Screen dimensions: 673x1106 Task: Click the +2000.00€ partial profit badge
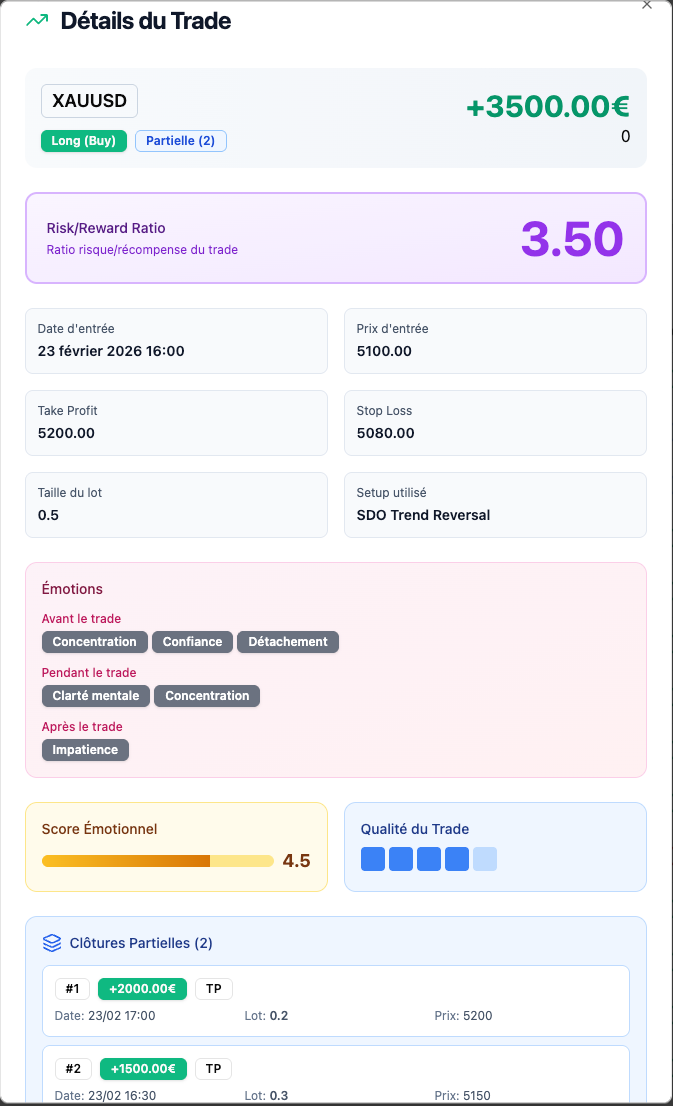[143, 989]
